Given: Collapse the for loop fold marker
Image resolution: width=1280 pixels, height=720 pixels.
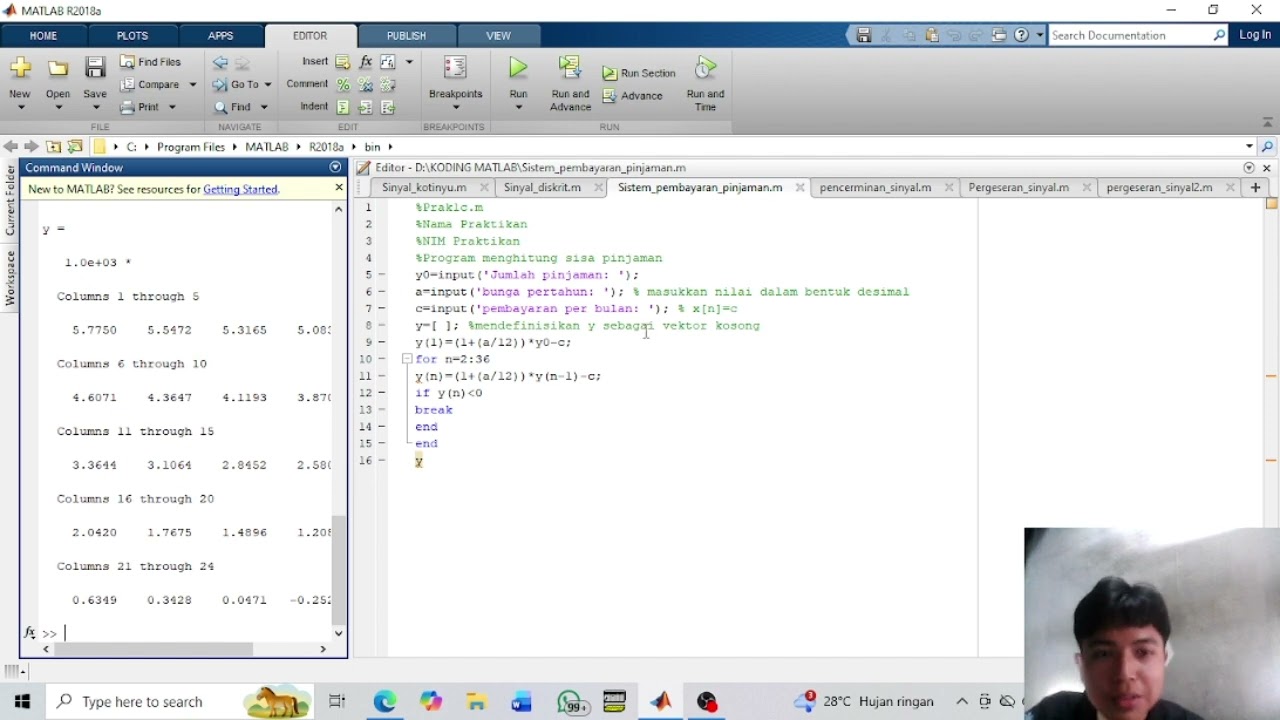Looking at the screenshot, I should 407,359.
